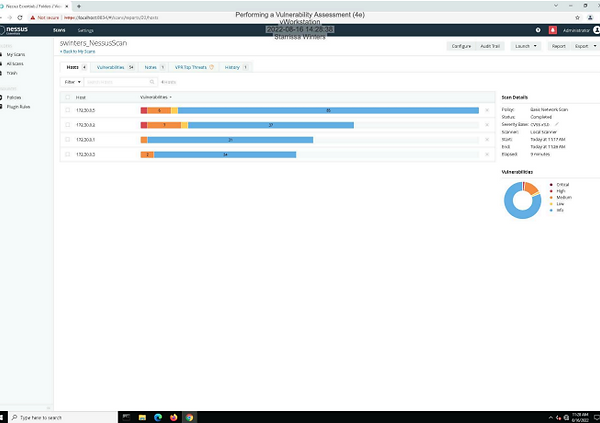Switch to the Vulnerabilities tab
600x423 pixels.
[115, 67]
